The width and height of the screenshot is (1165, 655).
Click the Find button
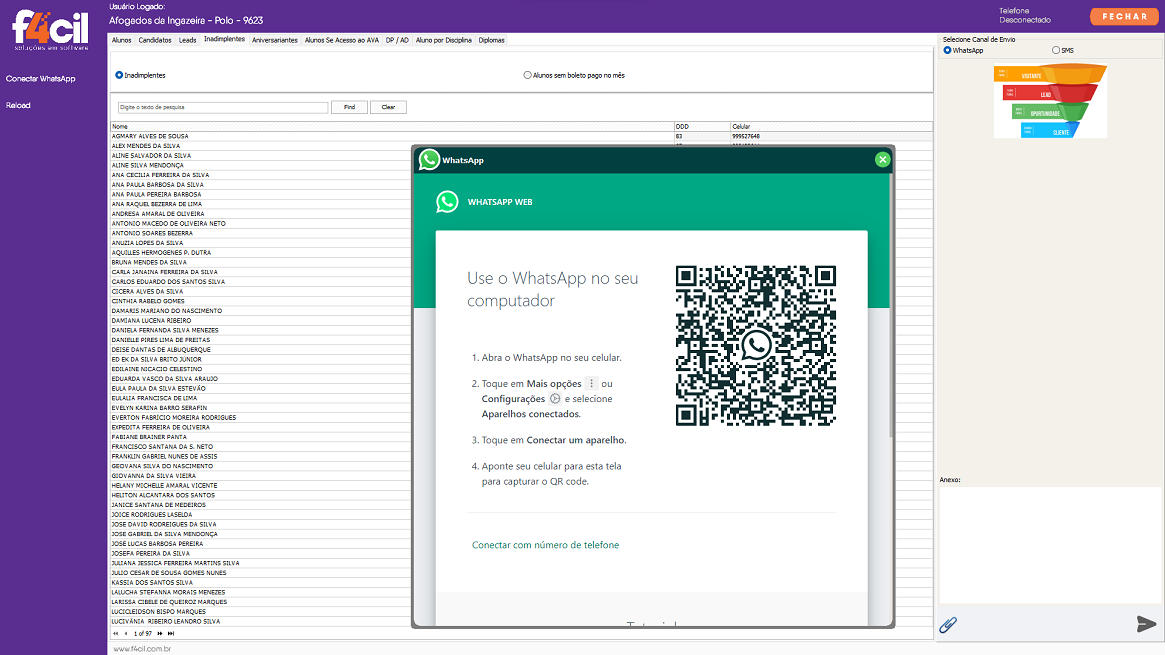click(x=349, y=107)
